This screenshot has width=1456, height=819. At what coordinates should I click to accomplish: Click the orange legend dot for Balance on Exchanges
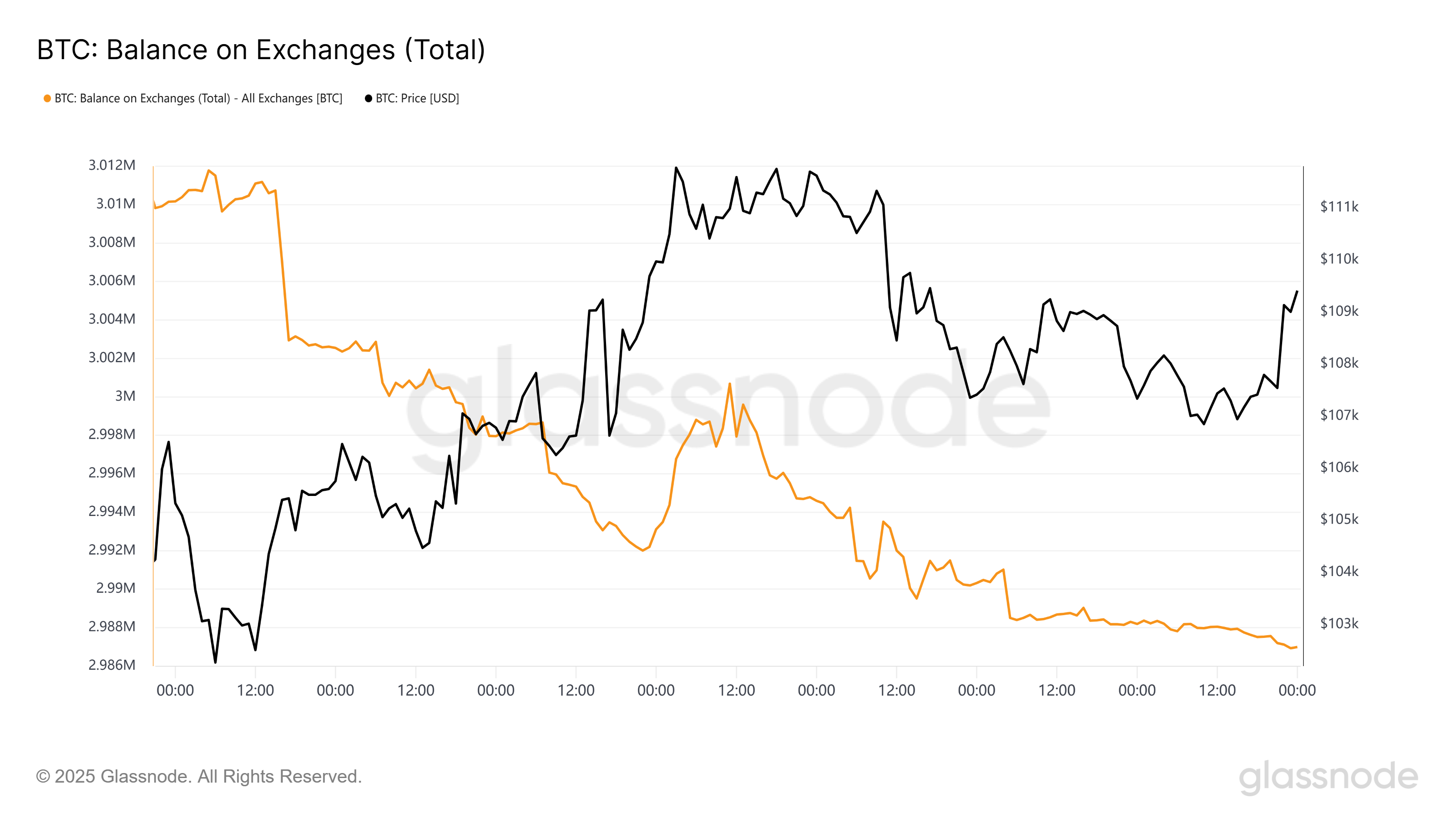pyautogui.click(x=47, y=98)
